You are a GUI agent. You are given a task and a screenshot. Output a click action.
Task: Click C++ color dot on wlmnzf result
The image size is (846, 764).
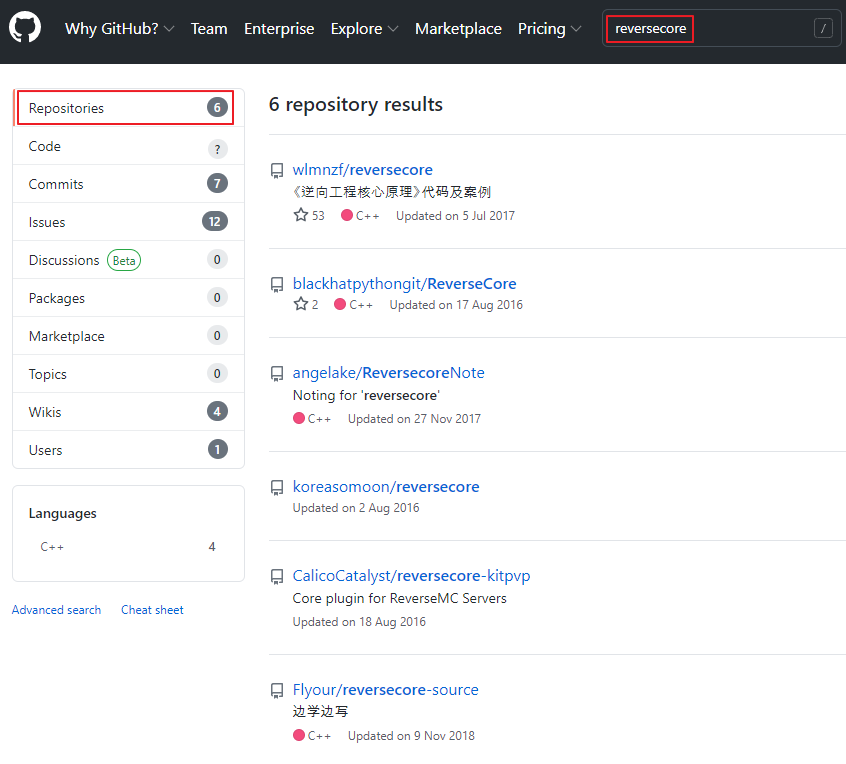pyautogui.click(x=346, y=215)
